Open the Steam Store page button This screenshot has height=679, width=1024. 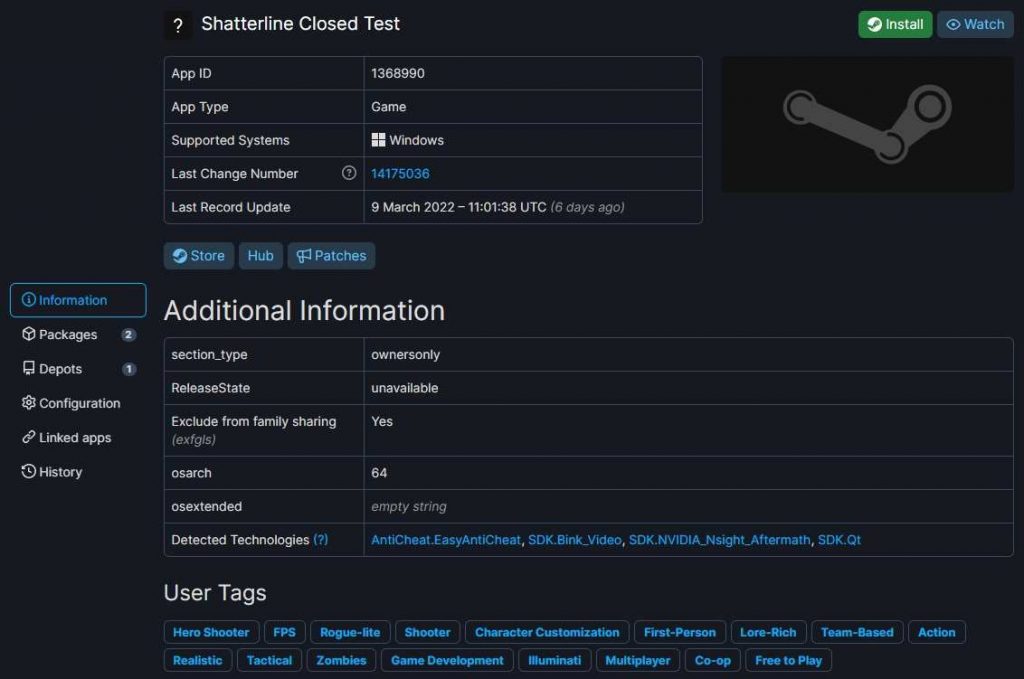pos(199,256)
